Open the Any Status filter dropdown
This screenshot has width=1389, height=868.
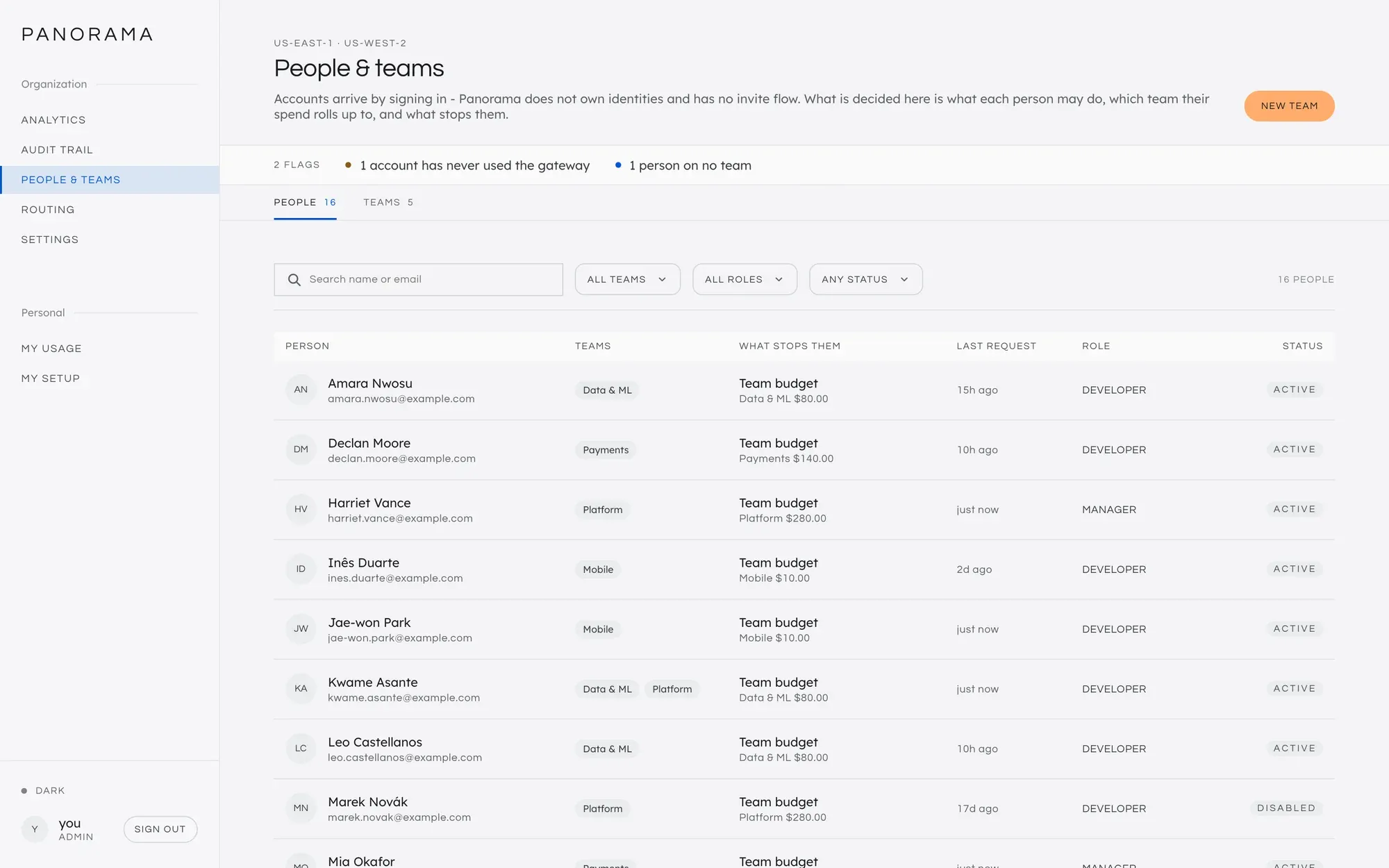click(865, 279)
